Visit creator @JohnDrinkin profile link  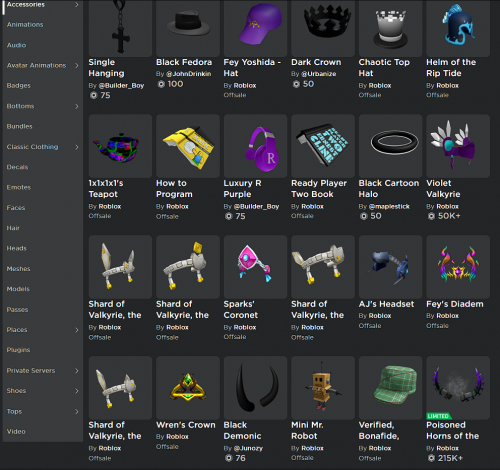click(x=188, y=74)
